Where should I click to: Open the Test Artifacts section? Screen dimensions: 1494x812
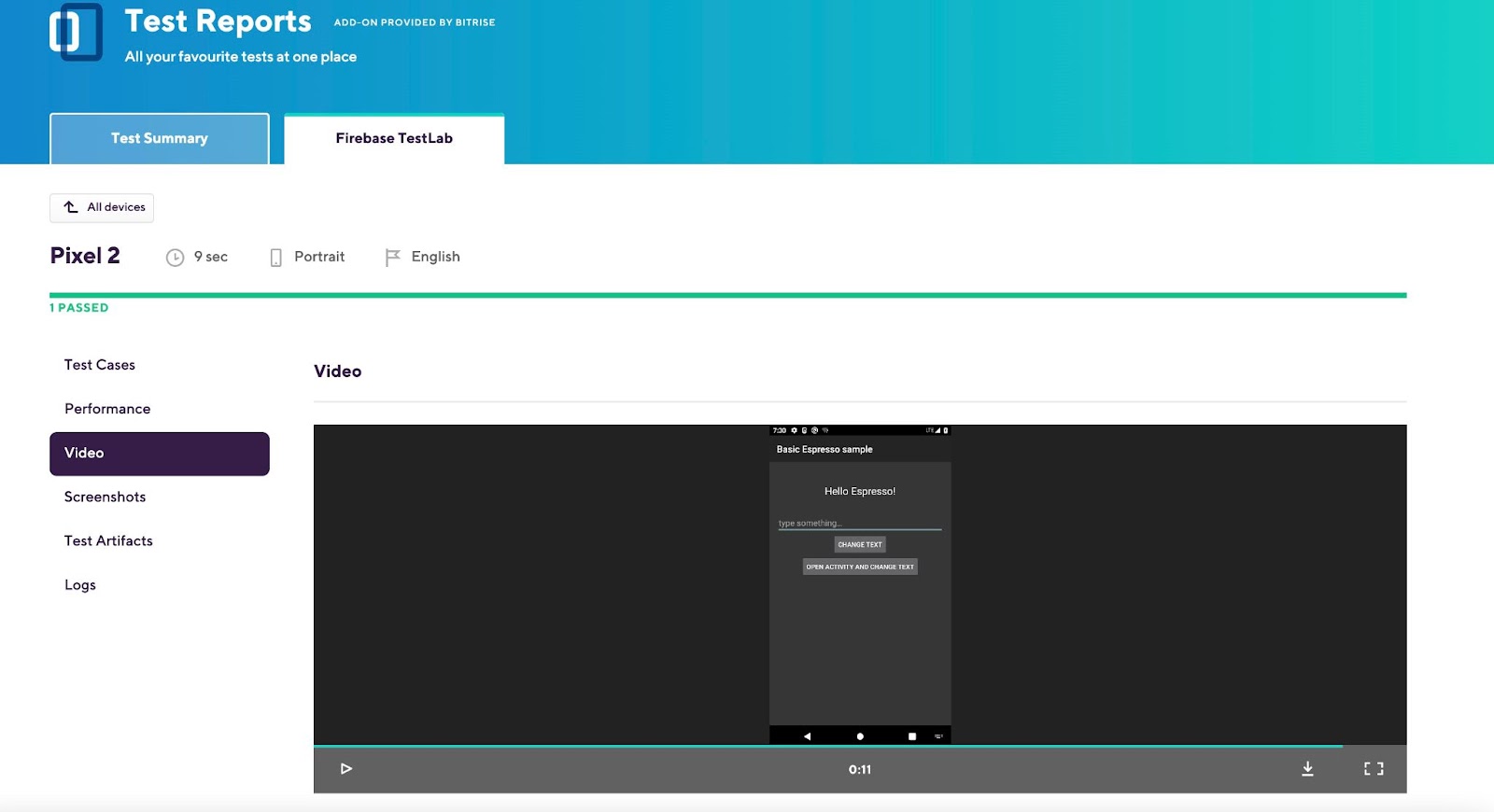[108, 541]
